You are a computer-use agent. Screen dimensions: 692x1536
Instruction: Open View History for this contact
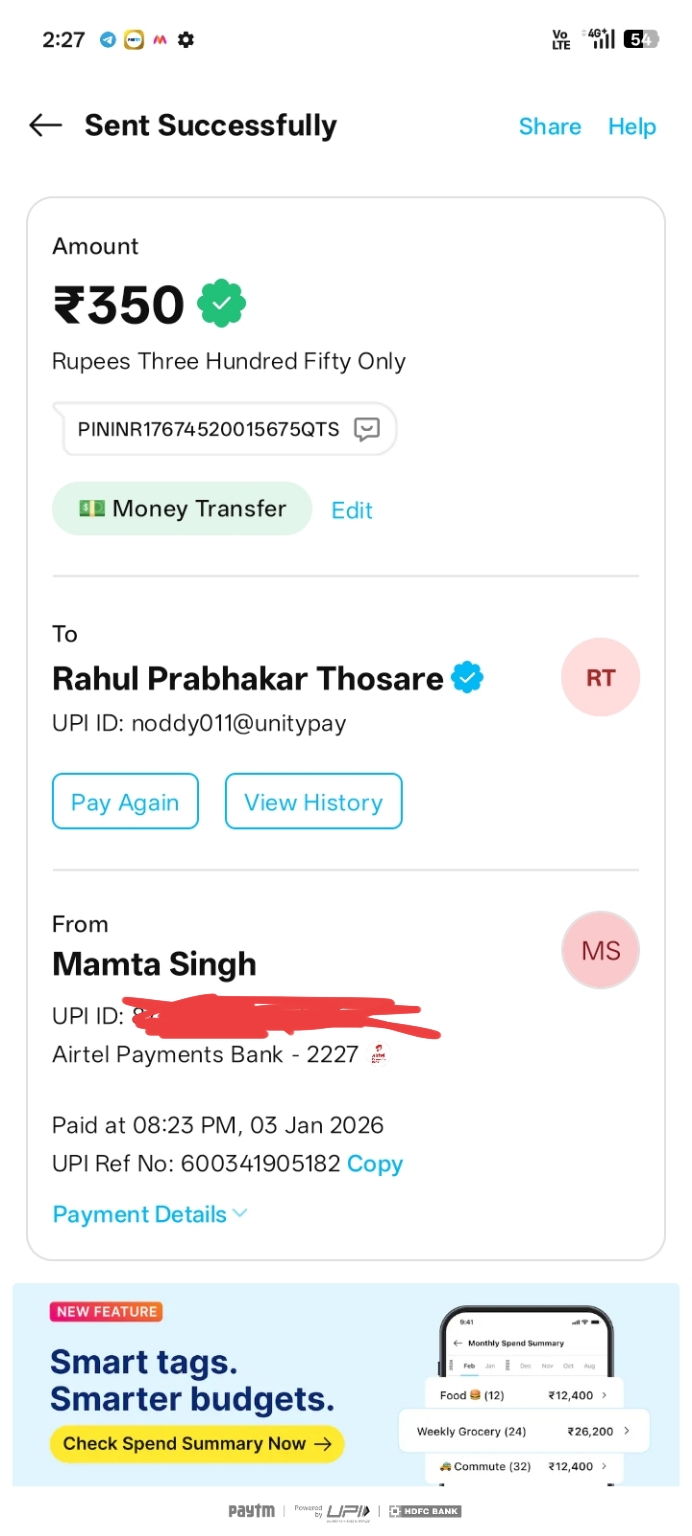pyautogui.click(x=313, y=802)
